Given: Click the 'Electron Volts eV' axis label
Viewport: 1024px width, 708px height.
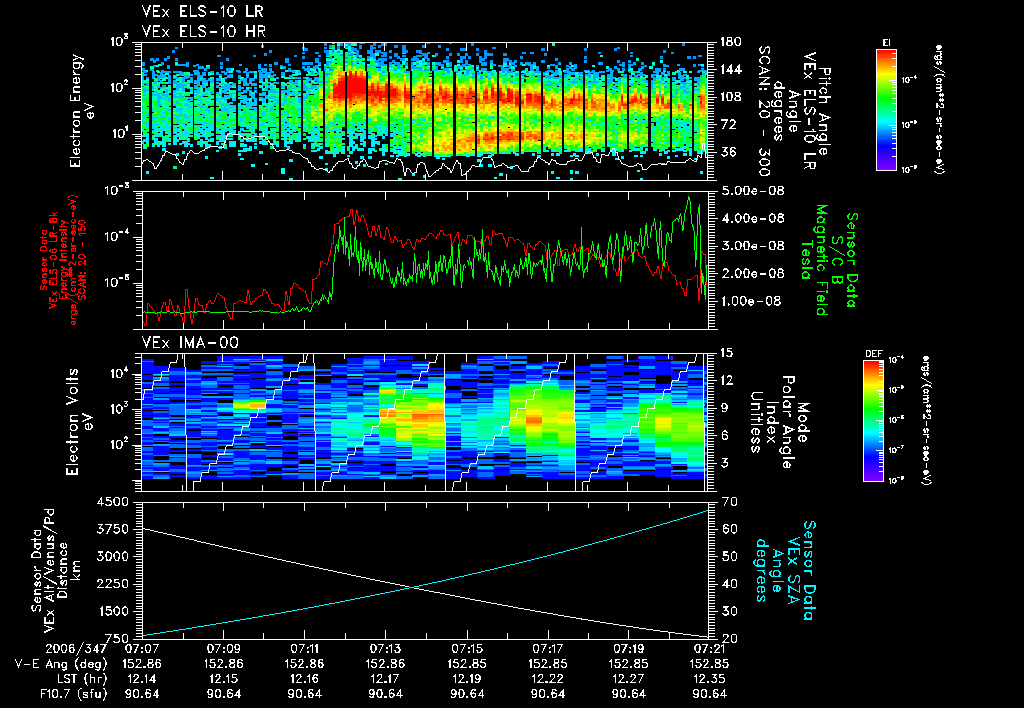Looking at the screenshot, I should (x=79, y=421).
